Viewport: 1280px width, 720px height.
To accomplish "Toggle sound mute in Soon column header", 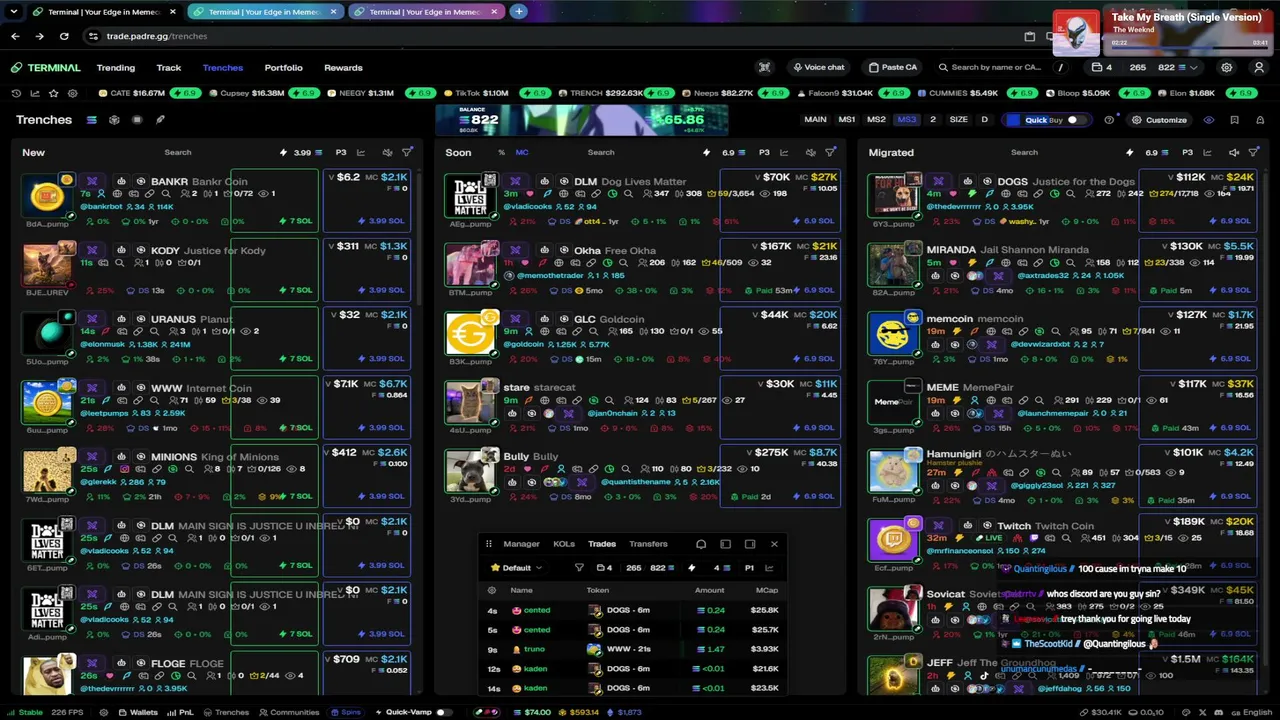I will (x=810, y=152).
